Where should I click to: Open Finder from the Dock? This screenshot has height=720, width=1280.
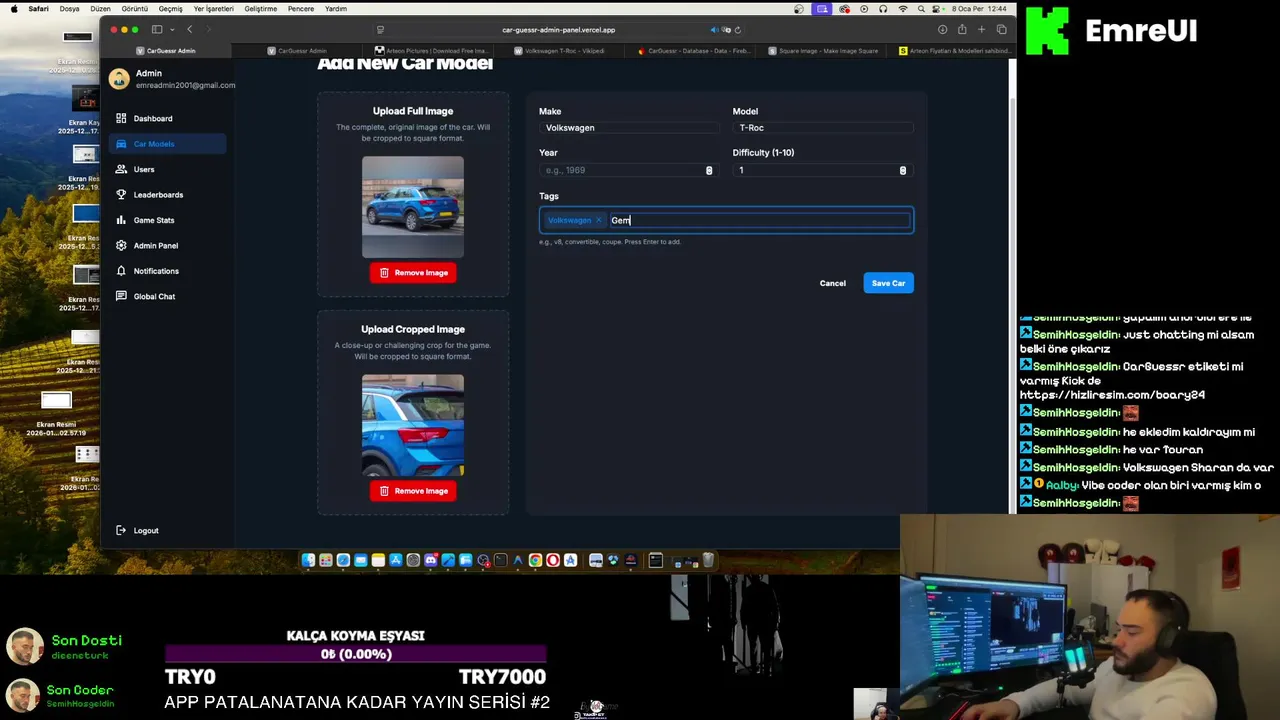(x=308, y=560)
